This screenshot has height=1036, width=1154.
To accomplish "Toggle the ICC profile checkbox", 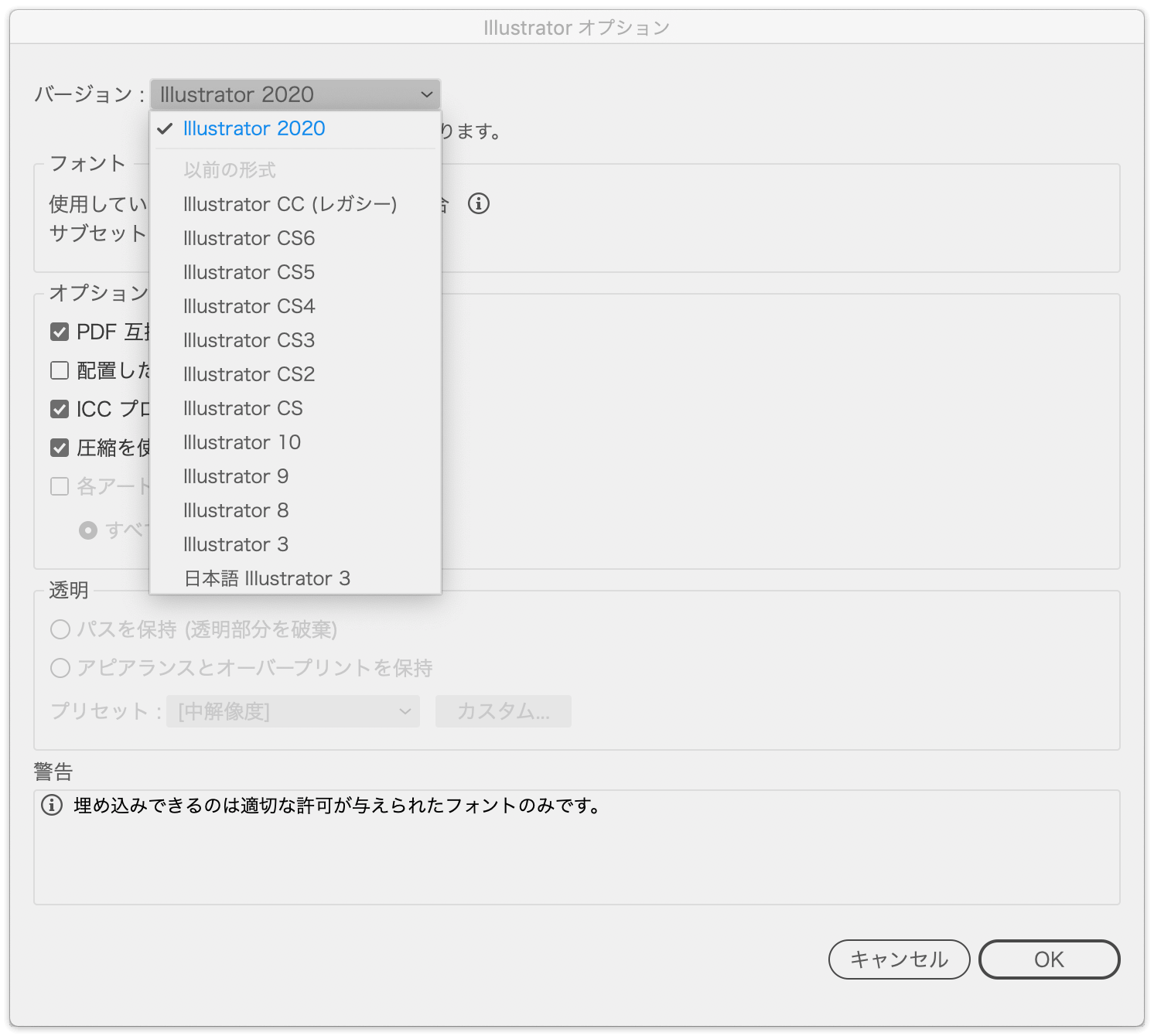I will [x=60, y=409].
